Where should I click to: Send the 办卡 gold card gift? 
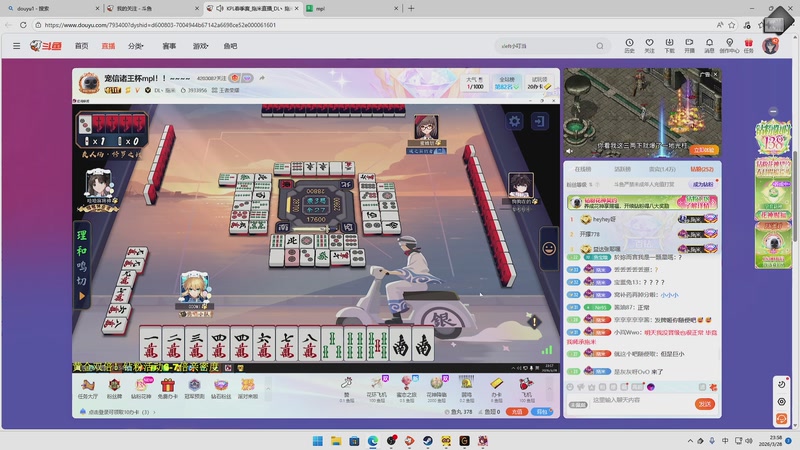click(496, 389)
